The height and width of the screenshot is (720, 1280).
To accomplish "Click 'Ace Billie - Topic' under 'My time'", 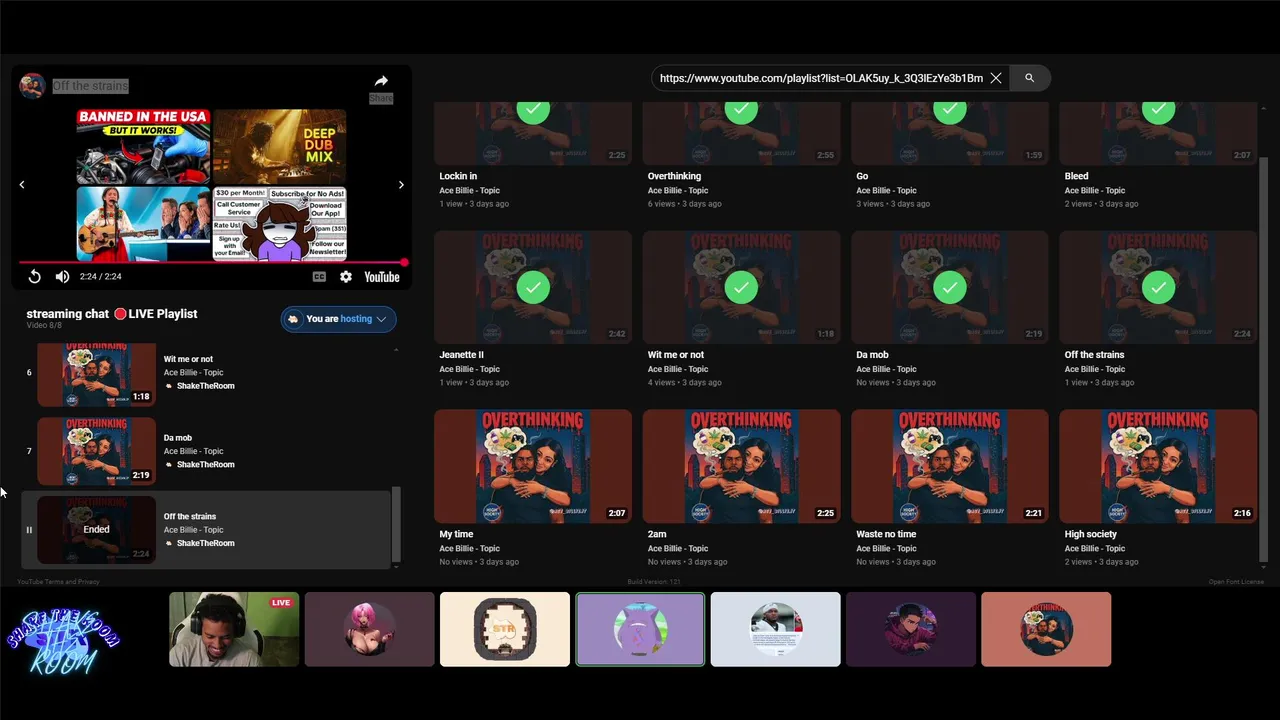I will point(469,548).
